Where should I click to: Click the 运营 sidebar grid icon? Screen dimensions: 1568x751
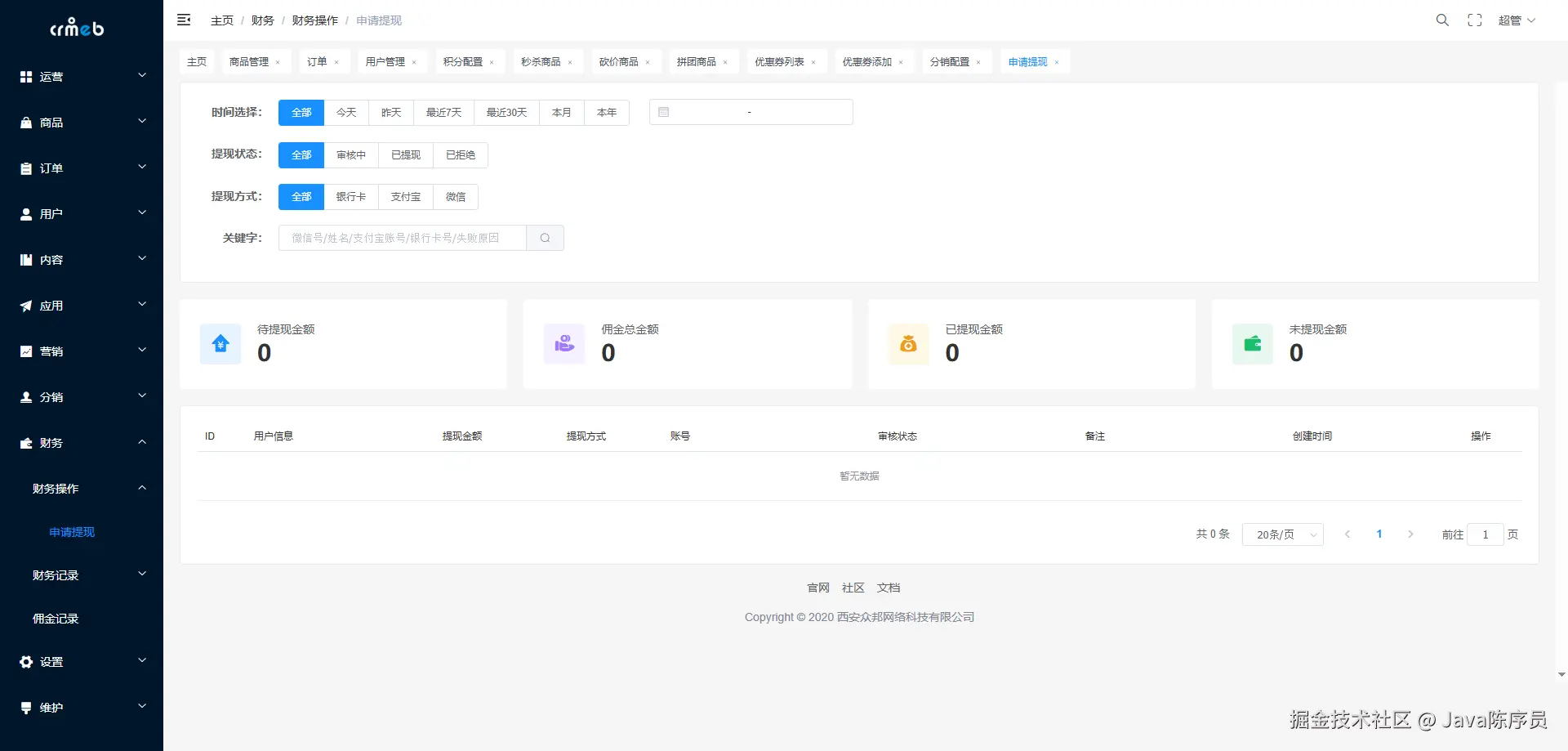(26, 77)
